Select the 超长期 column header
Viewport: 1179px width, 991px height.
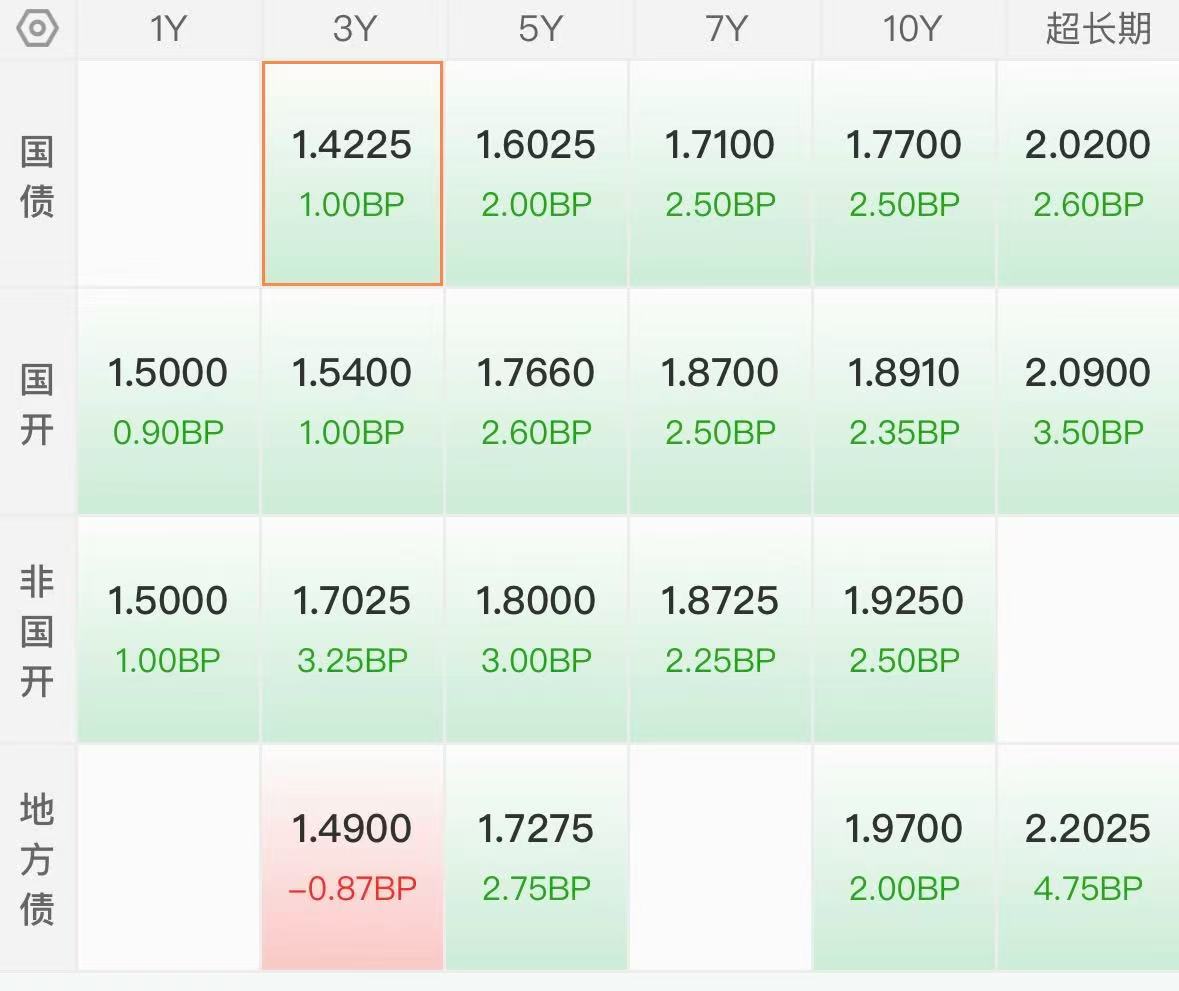pyautogui.click(x=1098, y=29)
